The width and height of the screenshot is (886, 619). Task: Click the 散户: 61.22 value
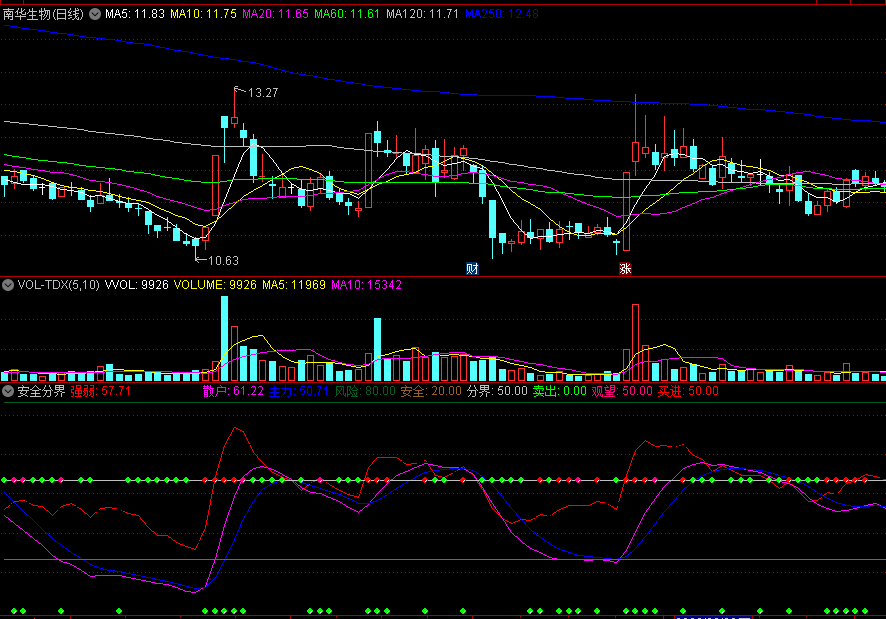point(233,391)
